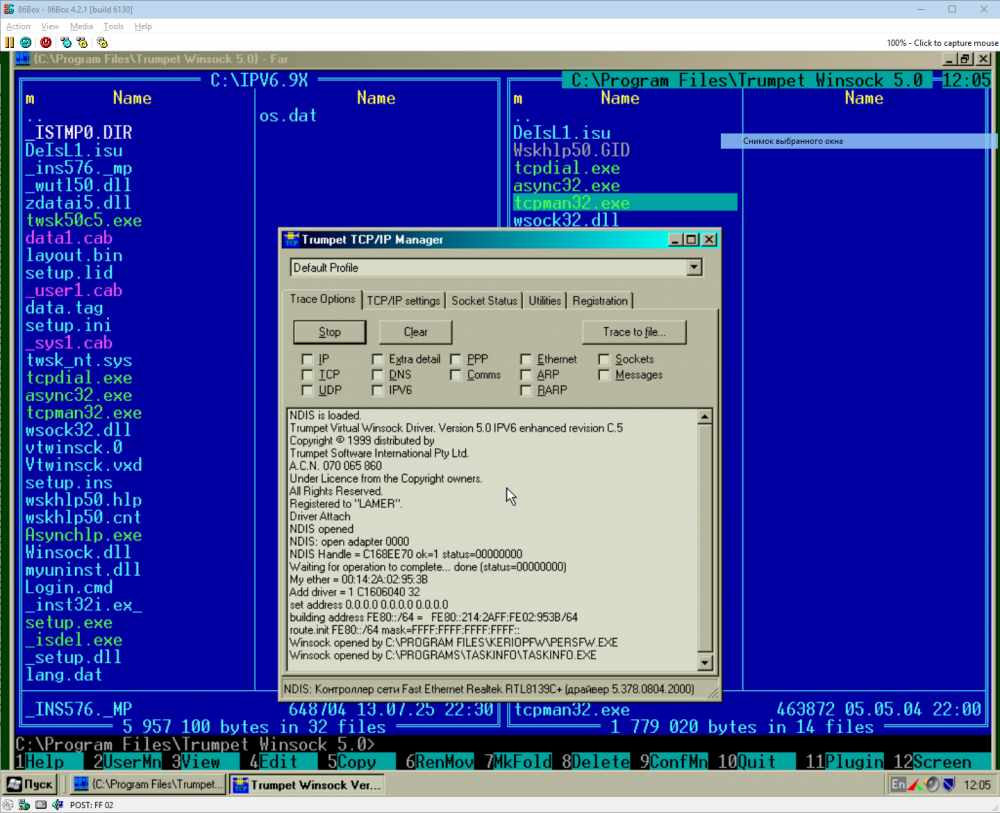Toggle the Sockets trace checkbox
1000x813 pixels.
point(605,359)
